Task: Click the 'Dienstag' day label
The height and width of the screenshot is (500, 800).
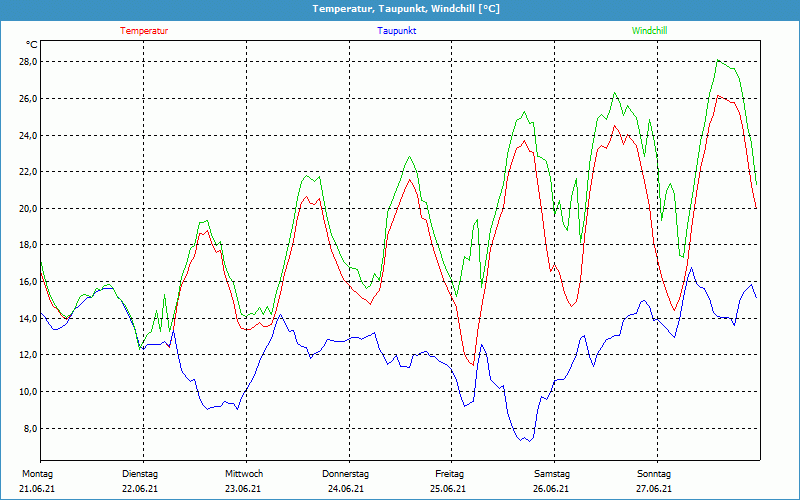Action: (140, 474)
